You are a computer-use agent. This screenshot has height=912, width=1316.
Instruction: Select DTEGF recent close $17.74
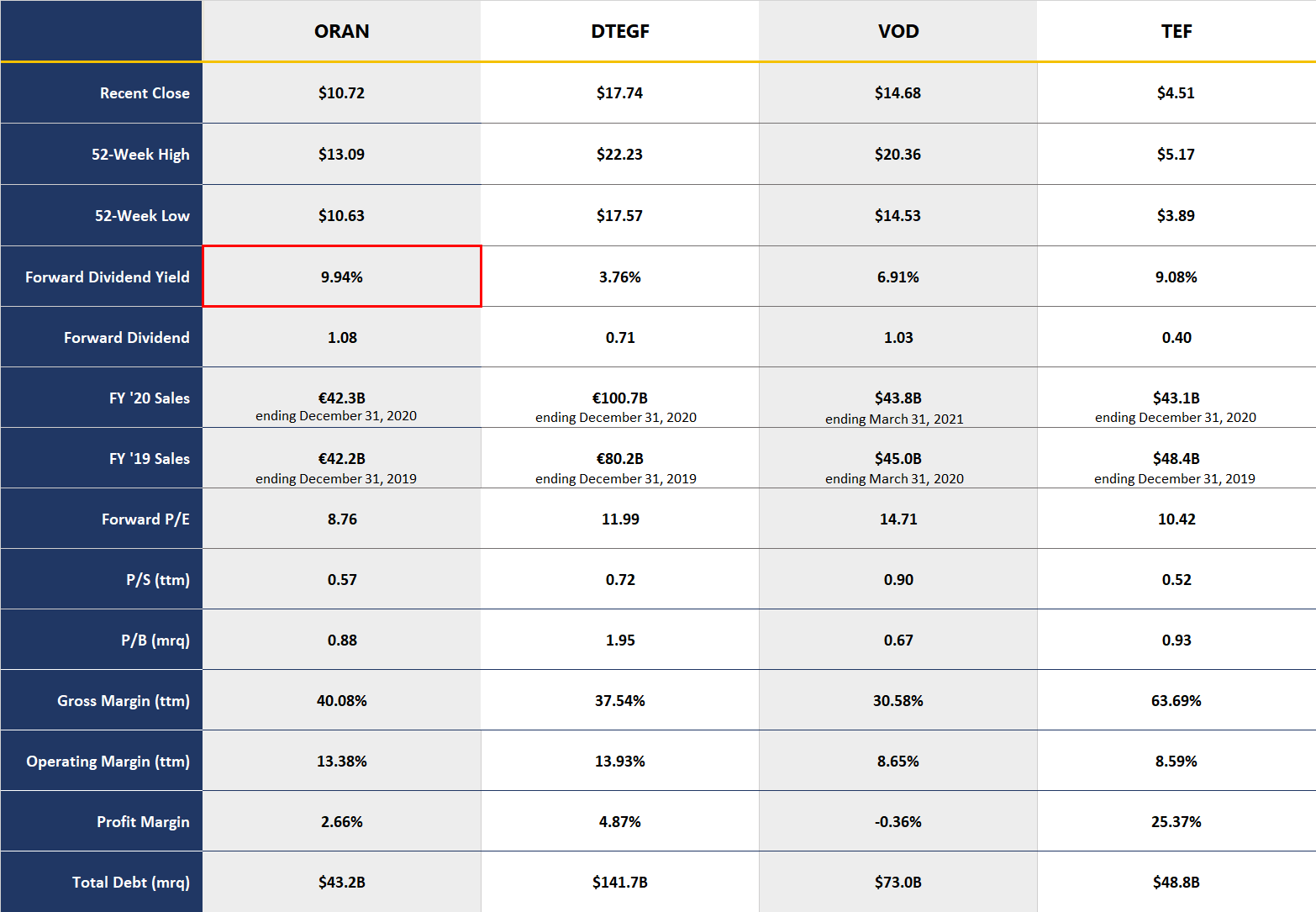(620, 93)
